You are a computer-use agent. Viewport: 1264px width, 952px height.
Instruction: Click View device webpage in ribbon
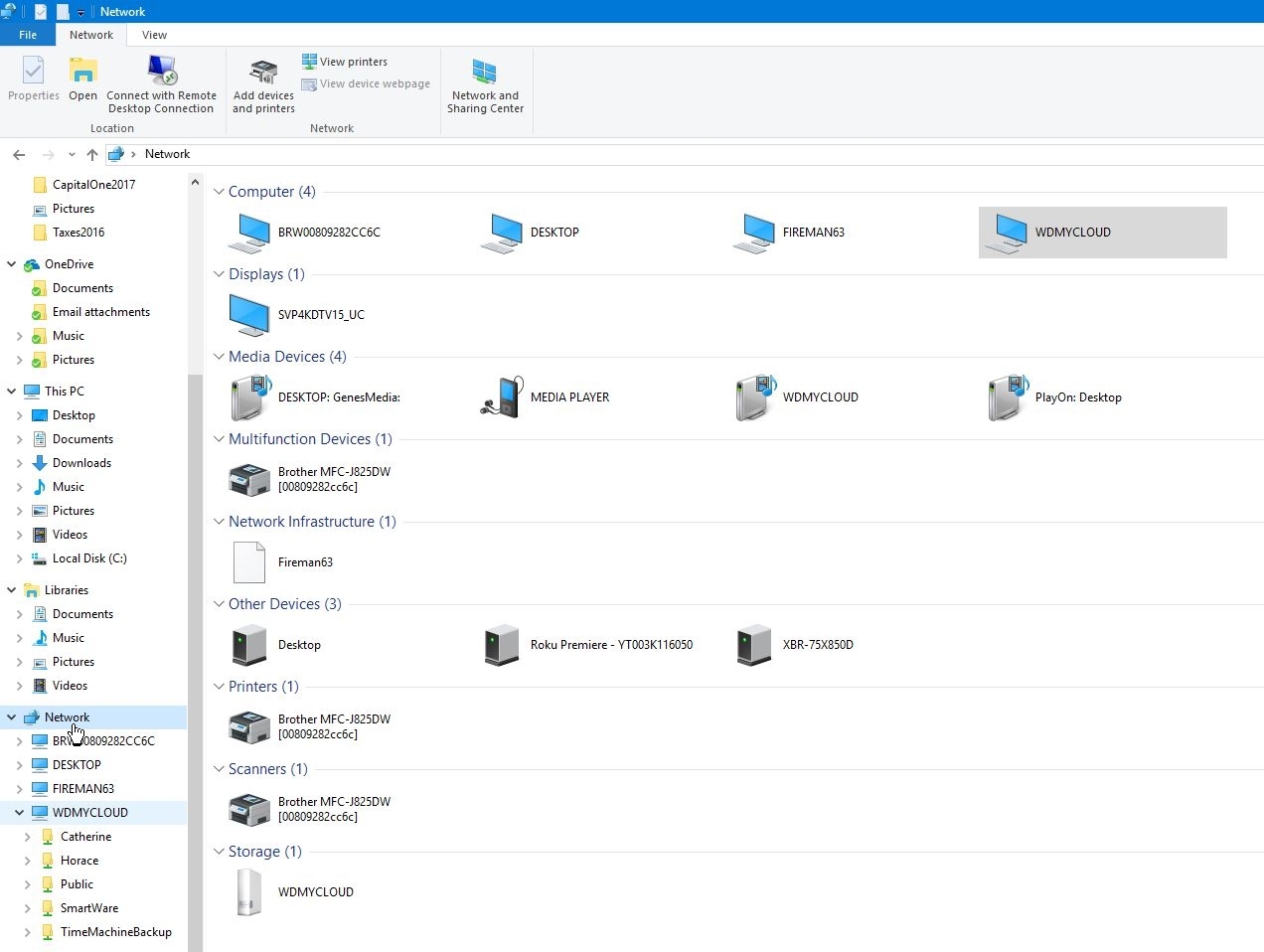[366, 84]
